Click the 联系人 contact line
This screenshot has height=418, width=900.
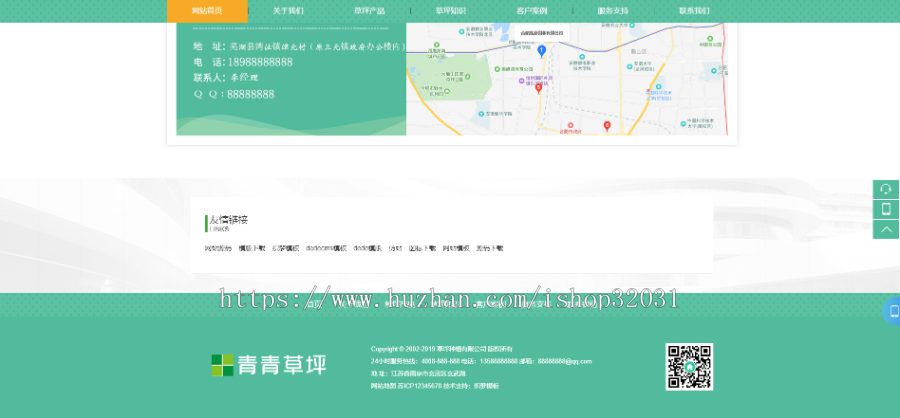tap(226, 78)
